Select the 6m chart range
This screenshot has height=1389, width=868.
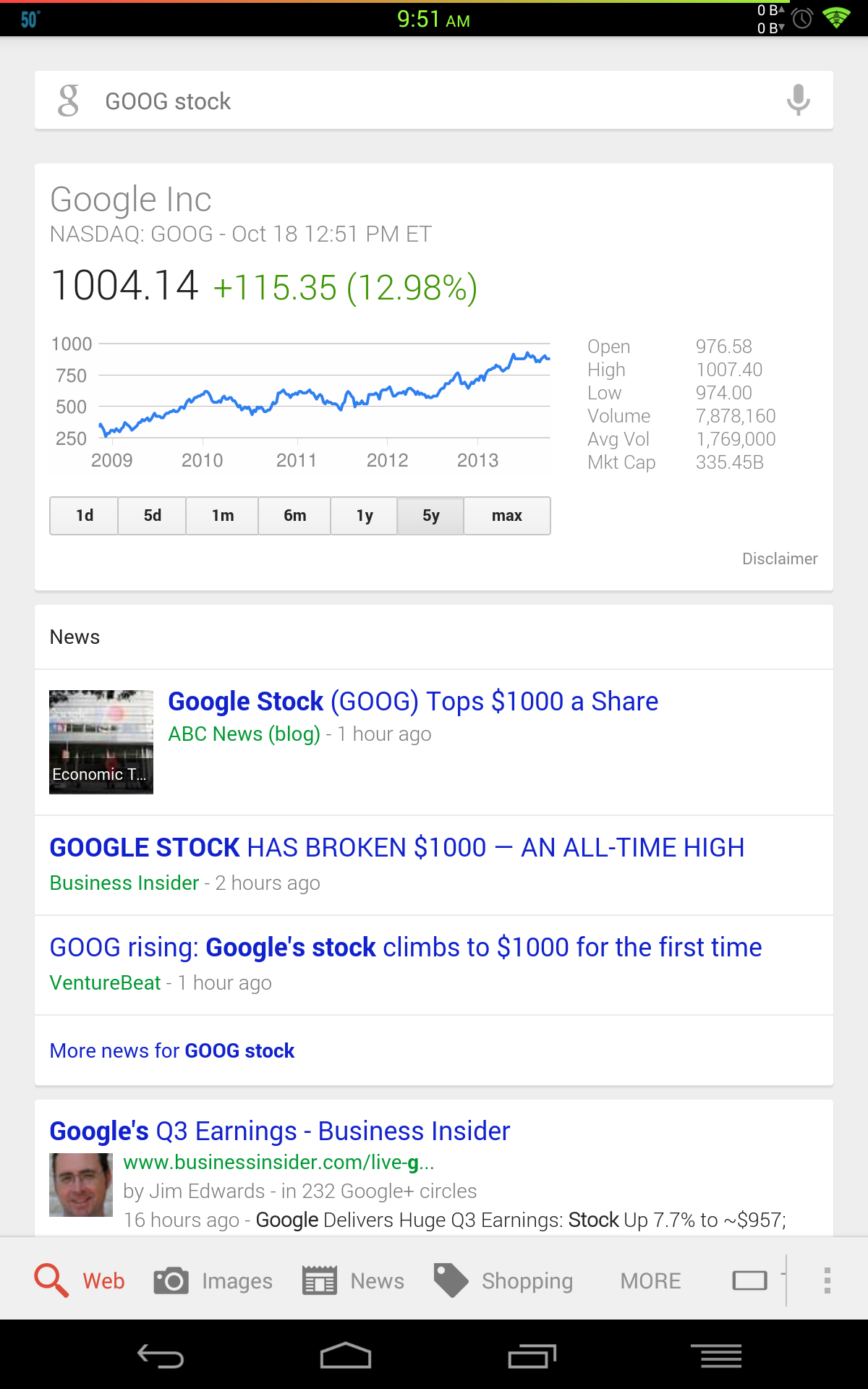[x=294, y=516]
